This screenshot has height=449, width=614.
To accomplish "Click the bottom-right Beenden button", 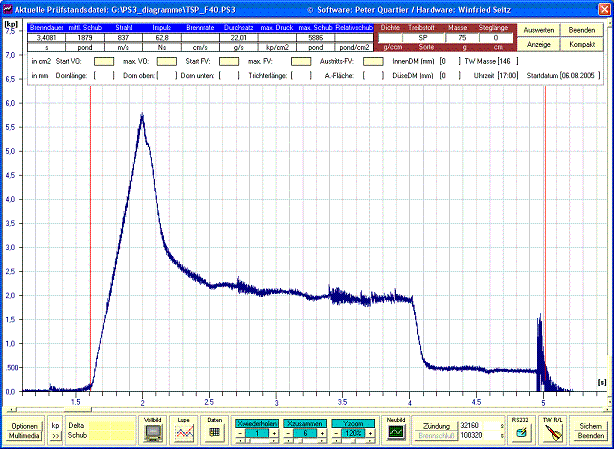I will click(590, 436).
